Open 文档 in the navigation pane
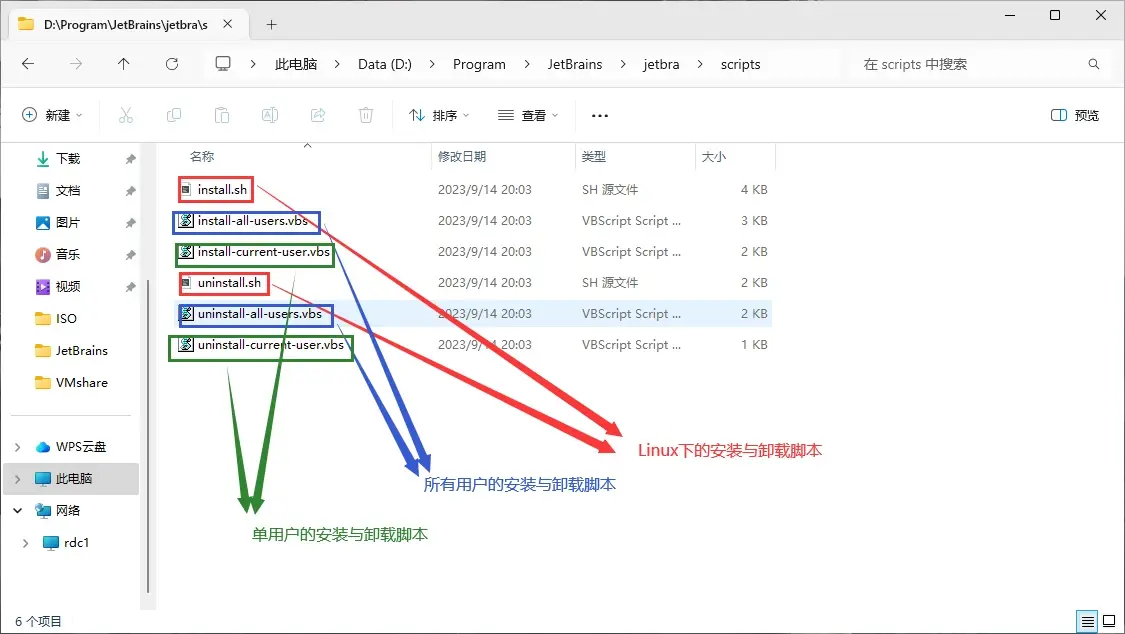Screen dimensions: 1125x634 coord(68,191)
